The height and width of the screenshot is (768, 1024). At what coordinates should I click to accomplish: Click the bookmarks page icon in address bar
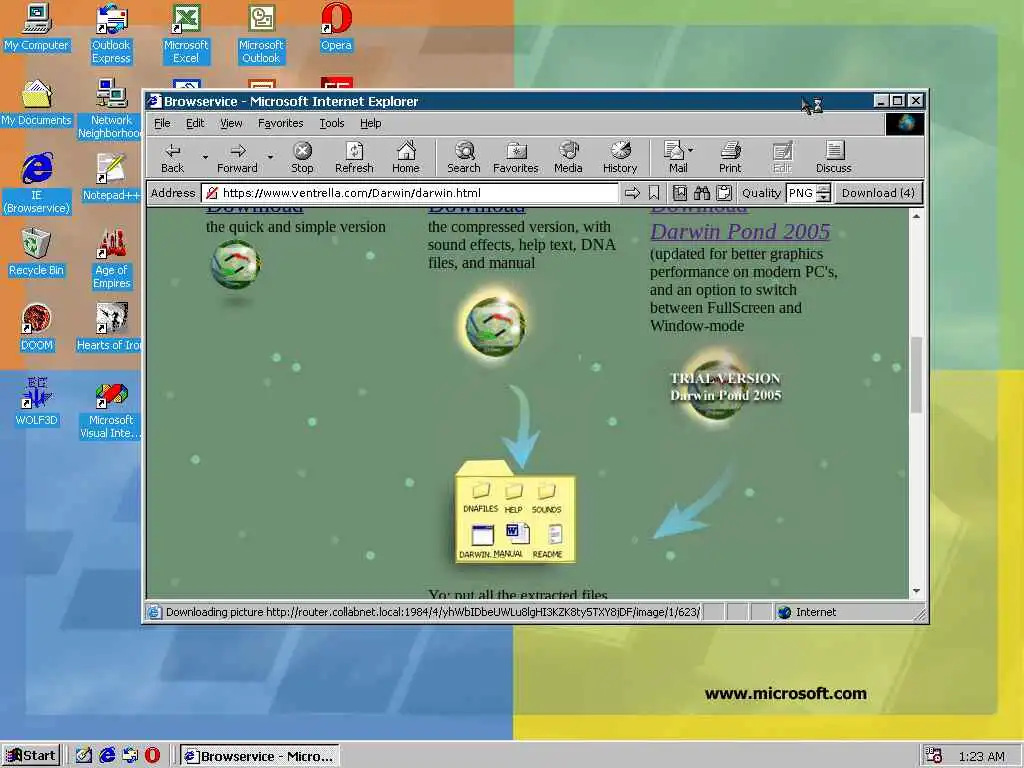pyautogui.click(x=680, y=193)
